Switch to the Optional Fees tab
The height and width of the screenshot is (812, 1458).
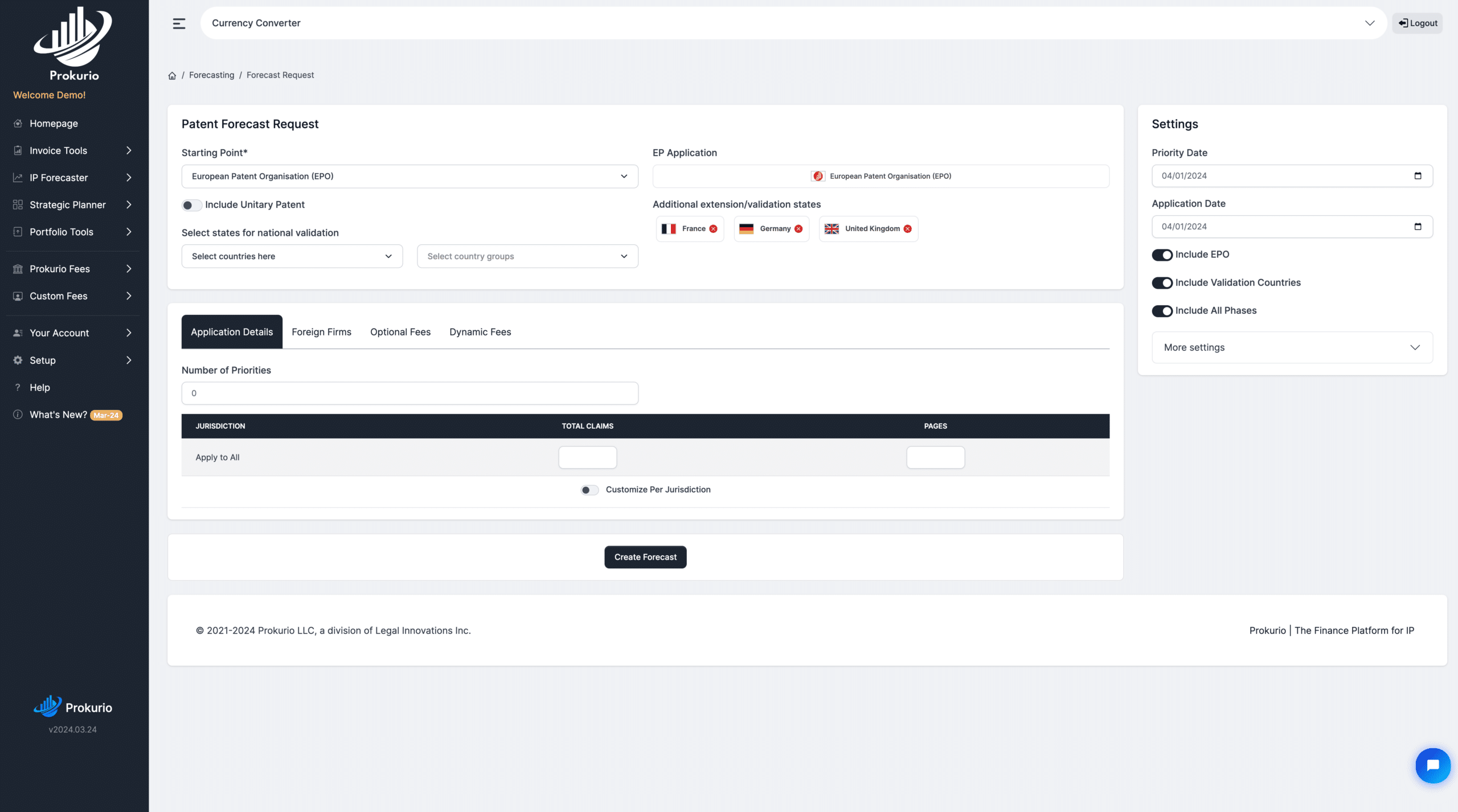(400, 332)
